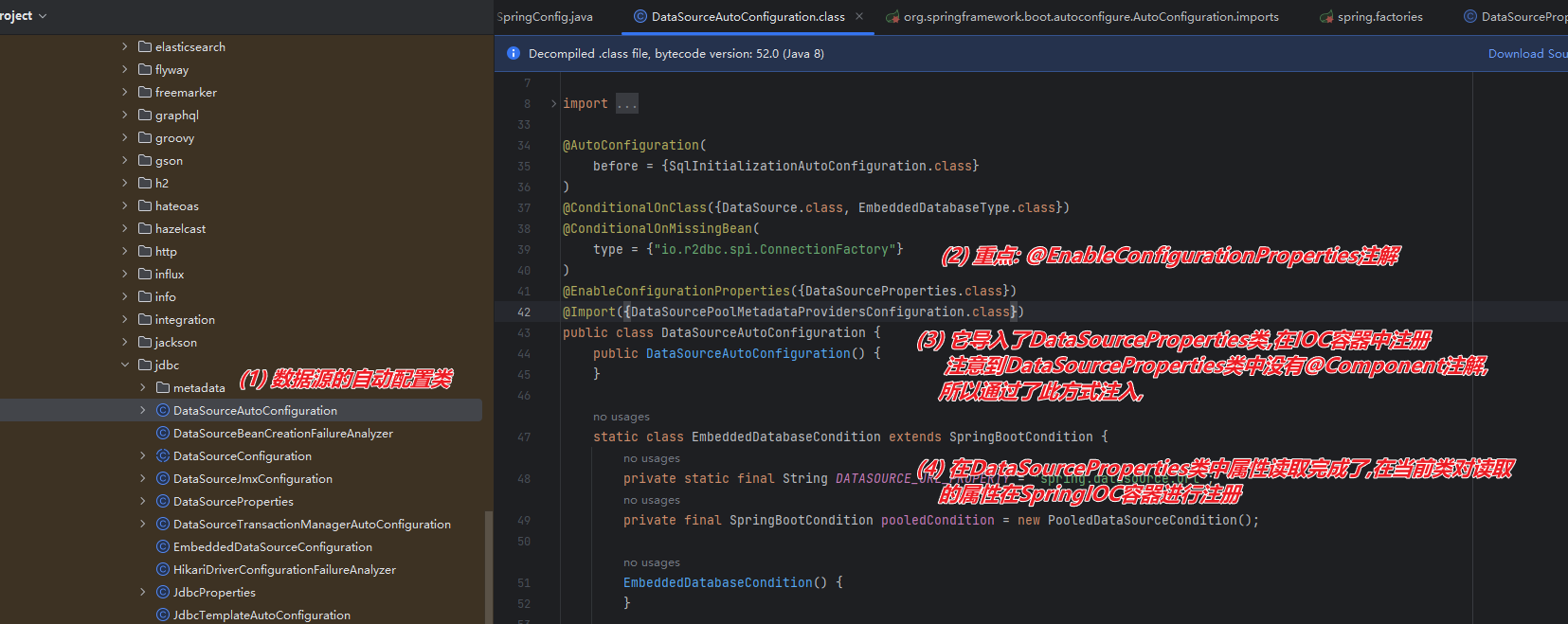
Task: Click the @ConditionalOnMissingBean annotation
Action: (x=658, y=228)
